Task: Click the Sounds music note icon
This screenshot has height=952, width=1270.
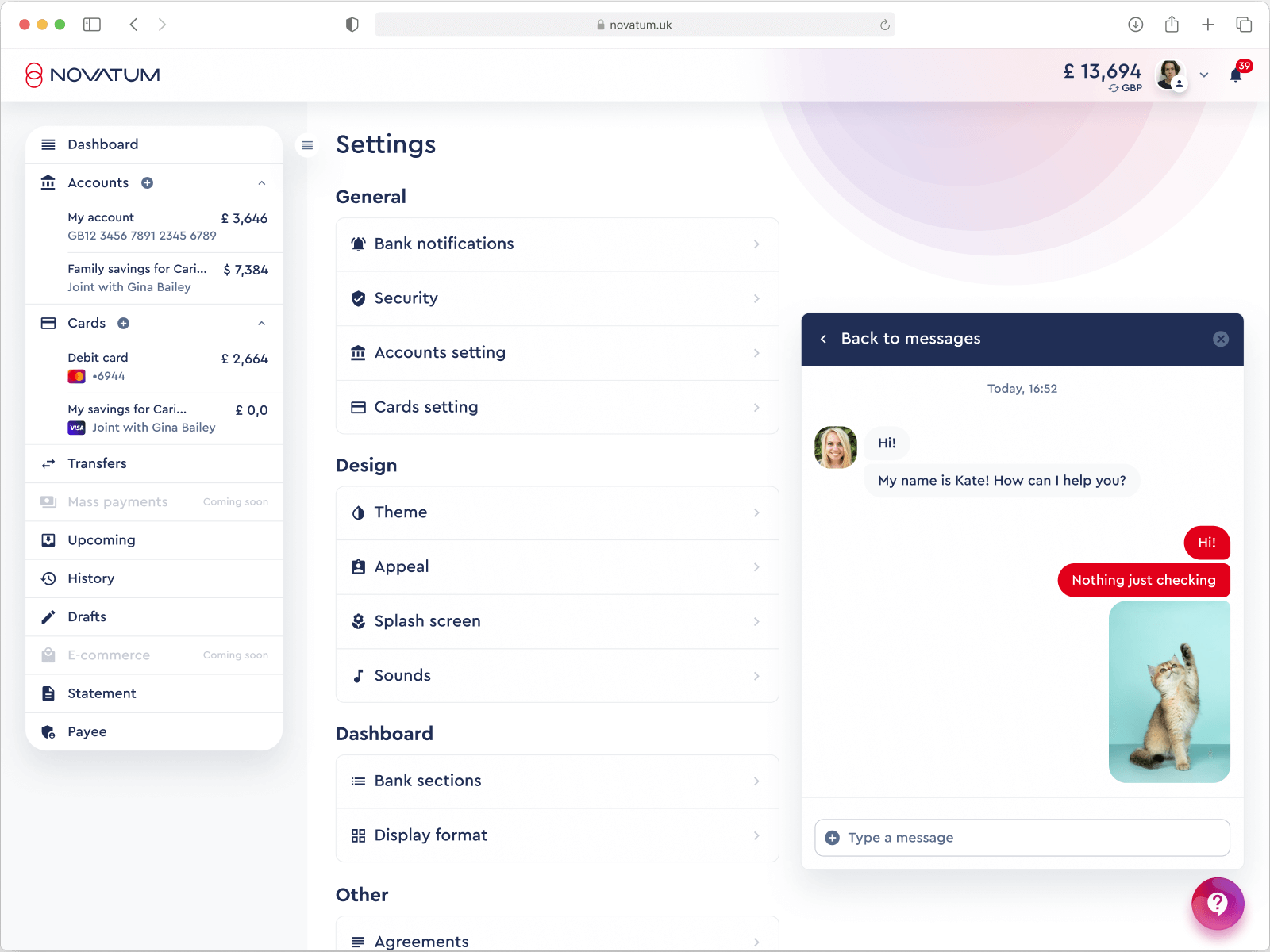Action: tap(358, 676)
